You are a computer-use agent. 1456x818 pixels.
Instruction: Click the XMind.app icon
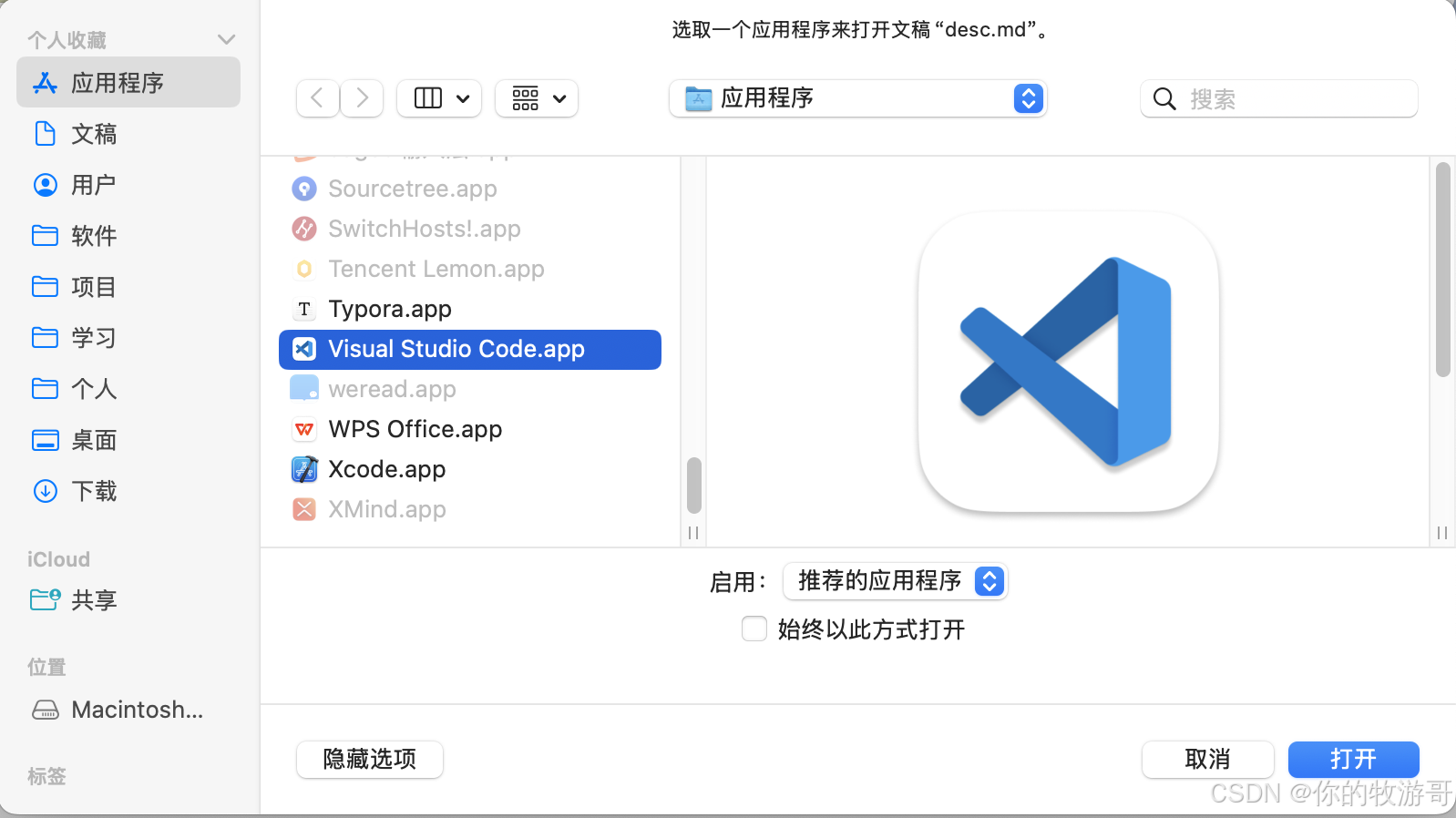304,509
